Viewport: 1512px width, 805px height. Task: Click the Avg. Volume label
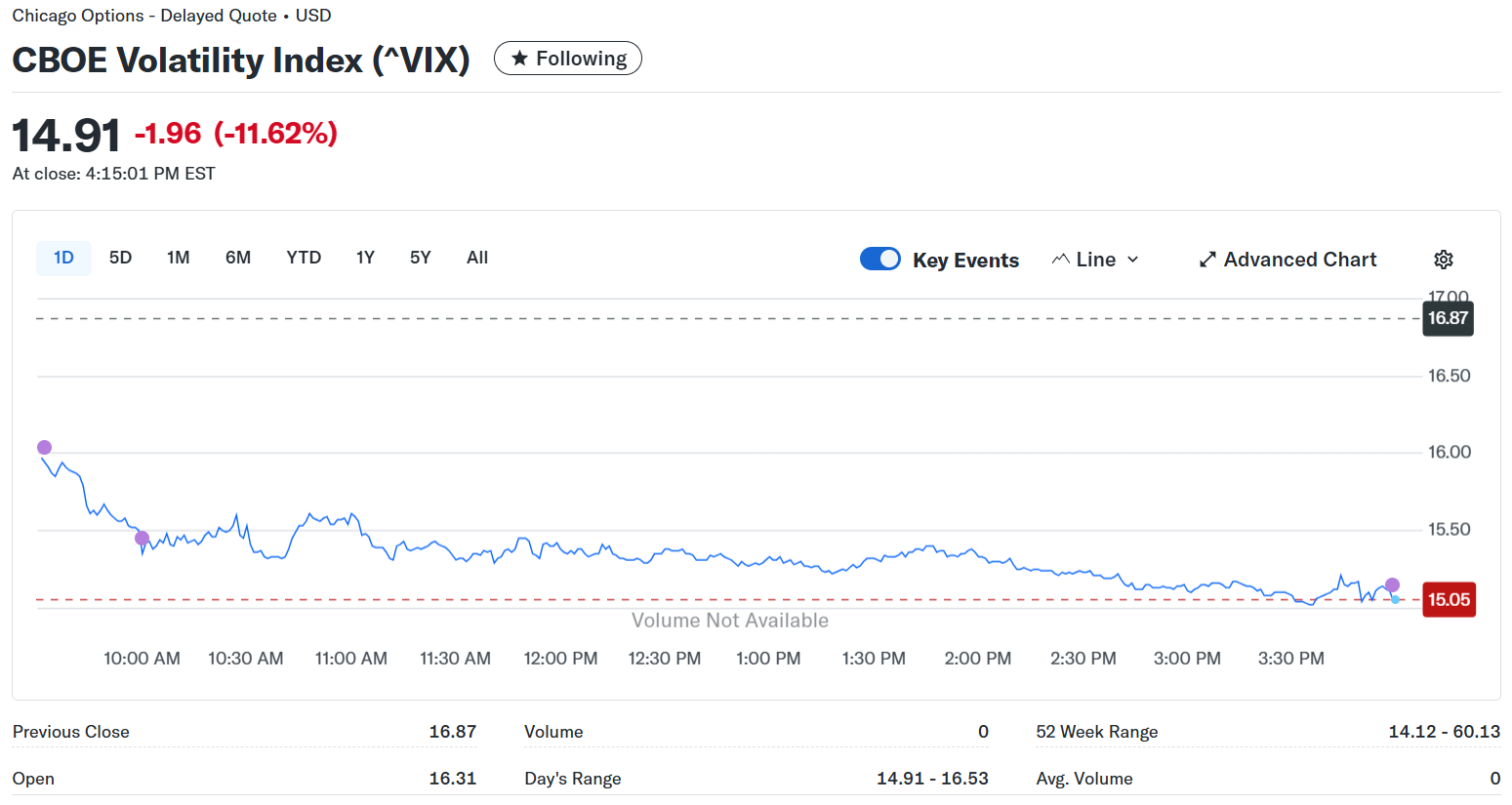tap(1084, 779)
